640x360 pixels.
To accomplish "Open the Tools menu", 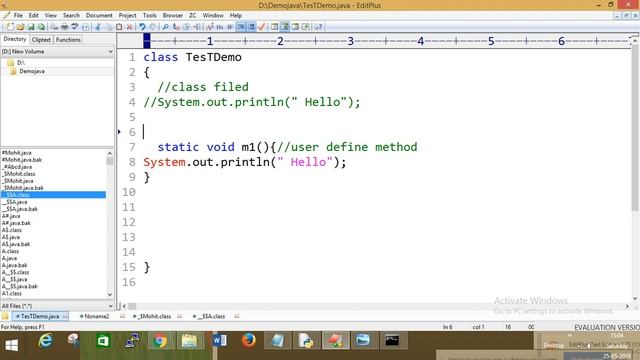I will pos(149,16).
